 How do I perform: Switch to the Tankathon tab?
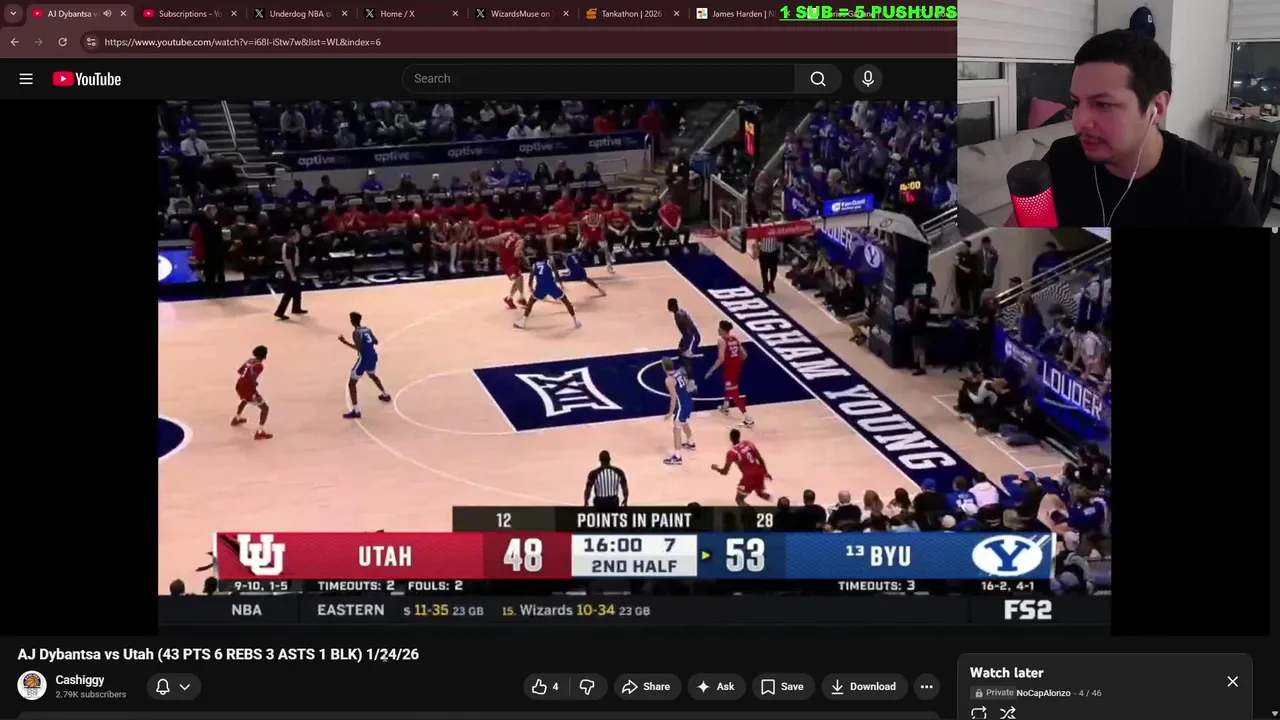pos(630,14)
